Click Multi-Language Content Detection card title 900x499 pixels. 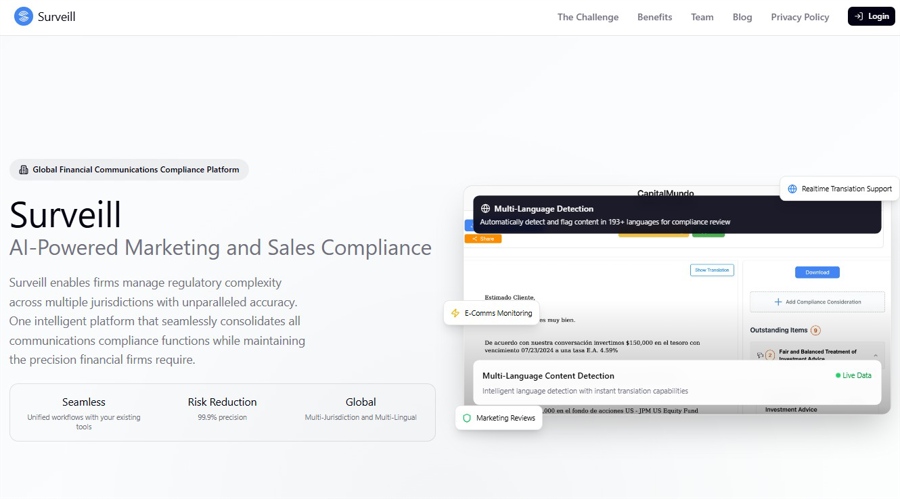pyautogui.click(x=548, y=376)
